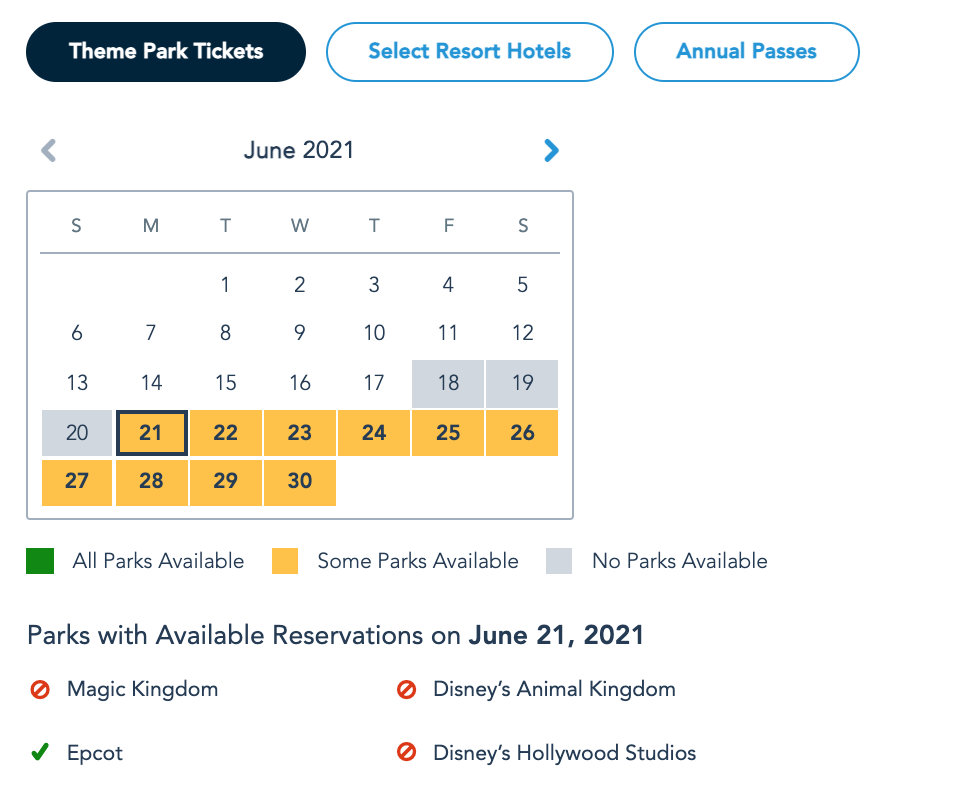
Task: Select June 25 on the calendar
Action: pos(448,433)
